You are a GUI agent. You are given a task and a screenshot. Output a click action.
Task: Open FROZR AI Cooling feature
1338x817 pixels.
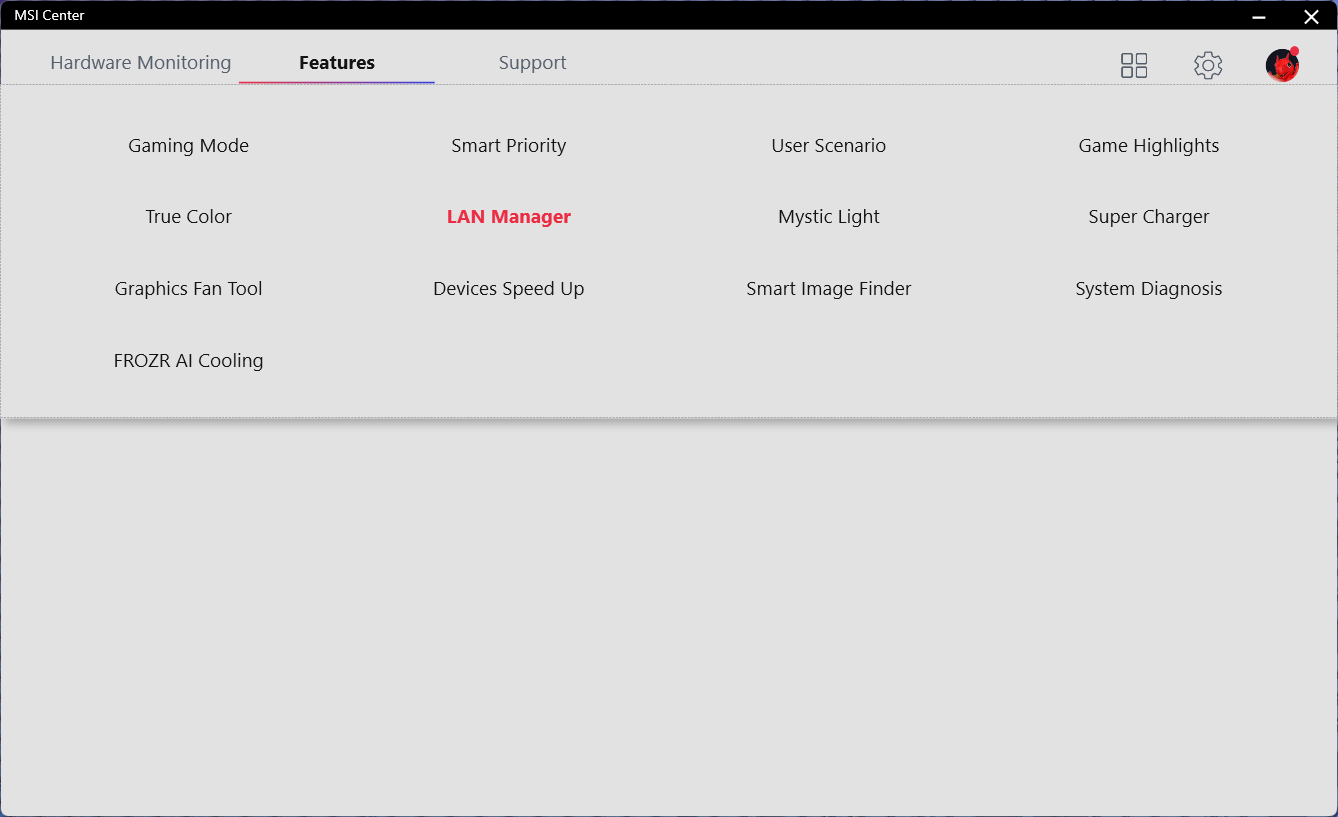pos(189,361)
